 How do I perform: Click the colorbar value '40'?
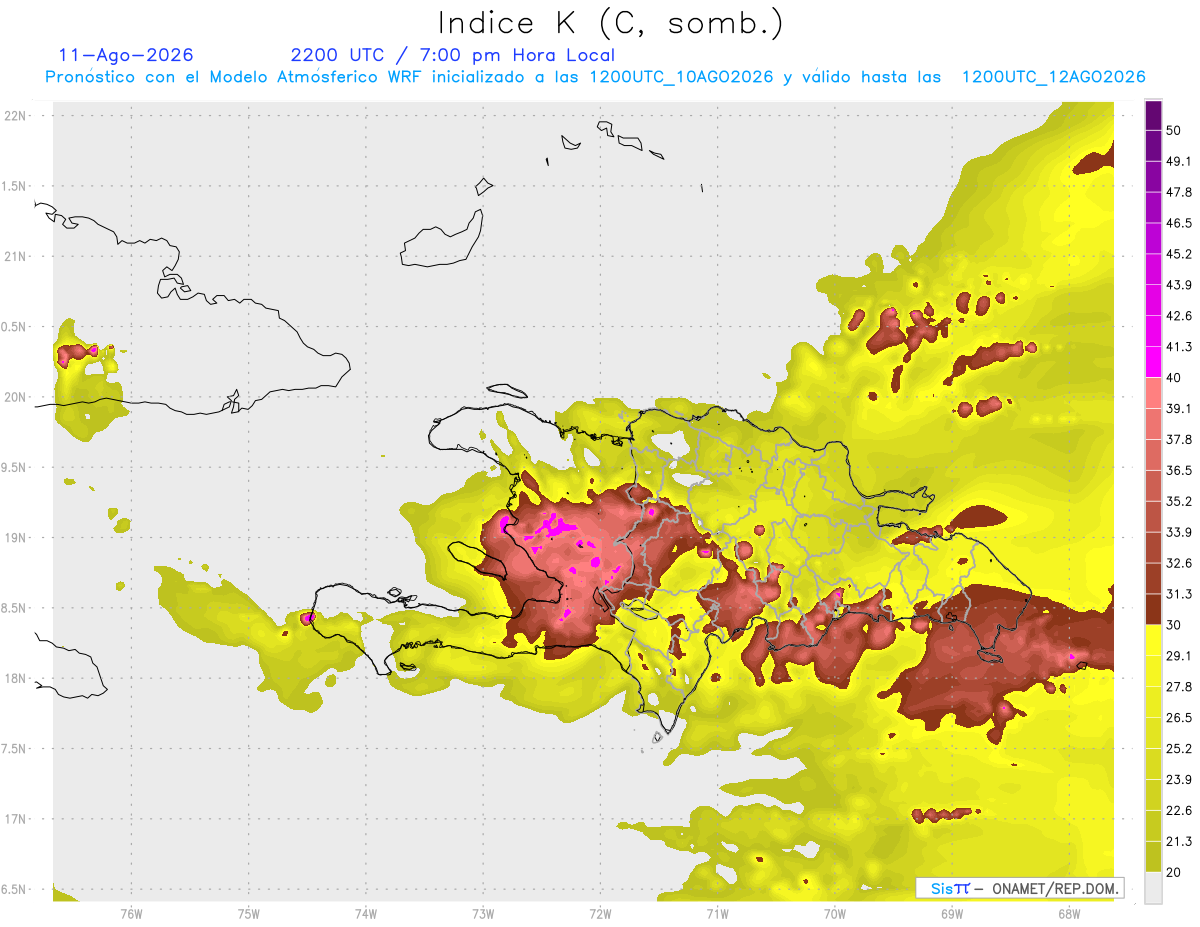[1173, 377]
